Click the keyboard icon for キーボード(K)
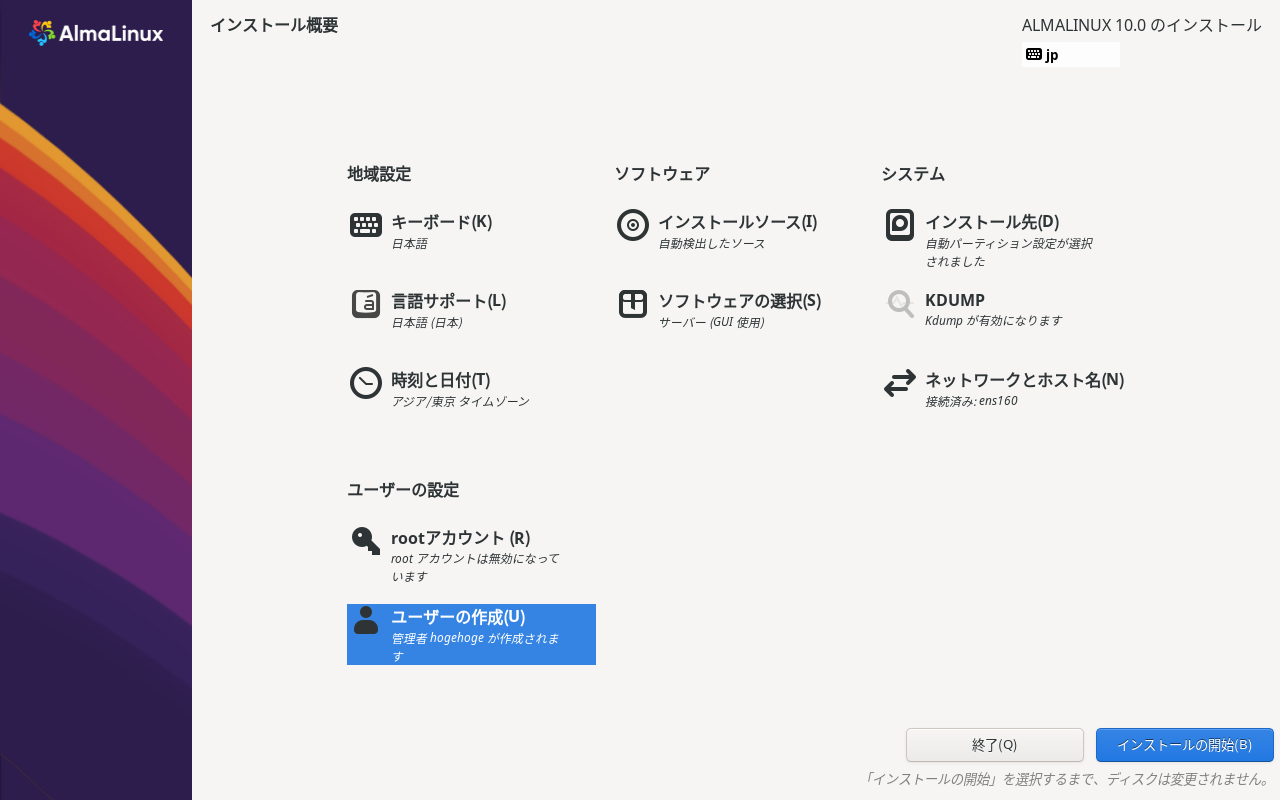1280x800 pixels. click(x=366, y=225)
